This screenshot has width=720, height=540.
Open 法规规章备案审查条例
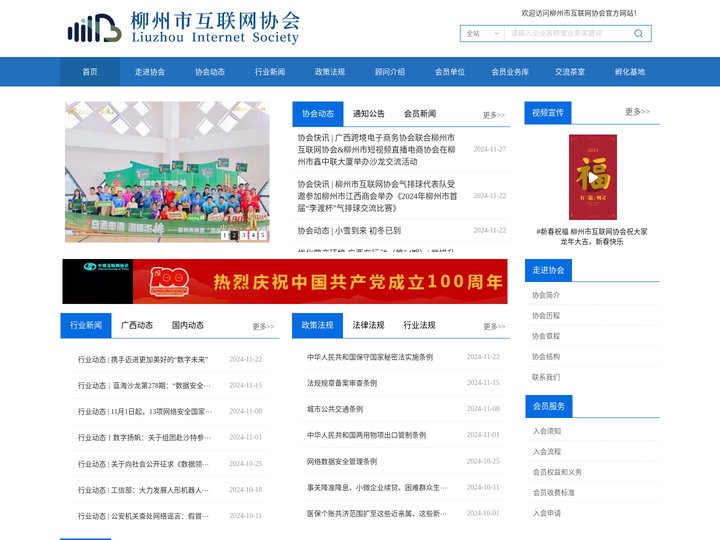pos(342,382)
